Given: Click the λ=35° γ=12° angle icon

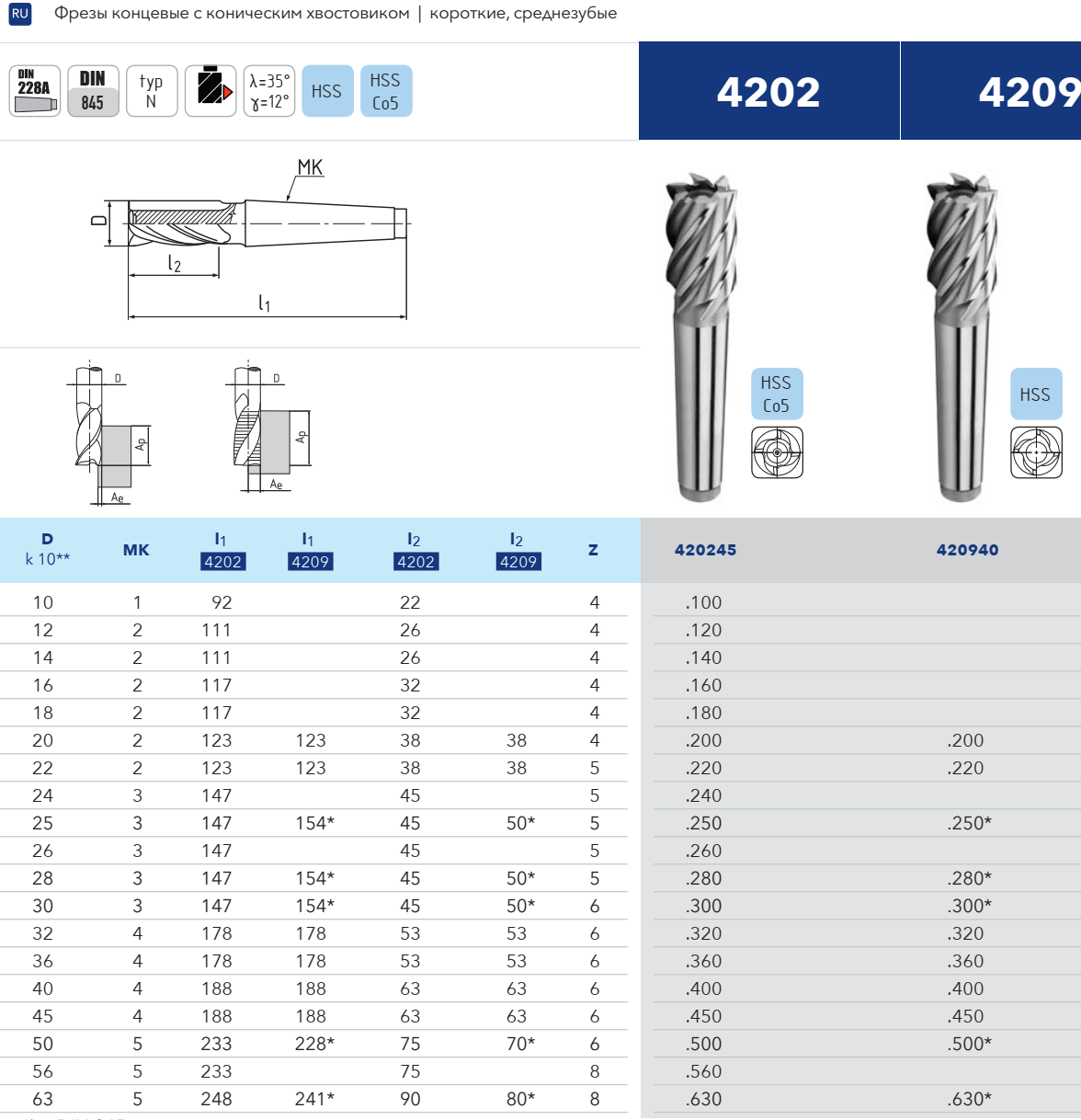Looking at the screenshot, I should 269,91.
